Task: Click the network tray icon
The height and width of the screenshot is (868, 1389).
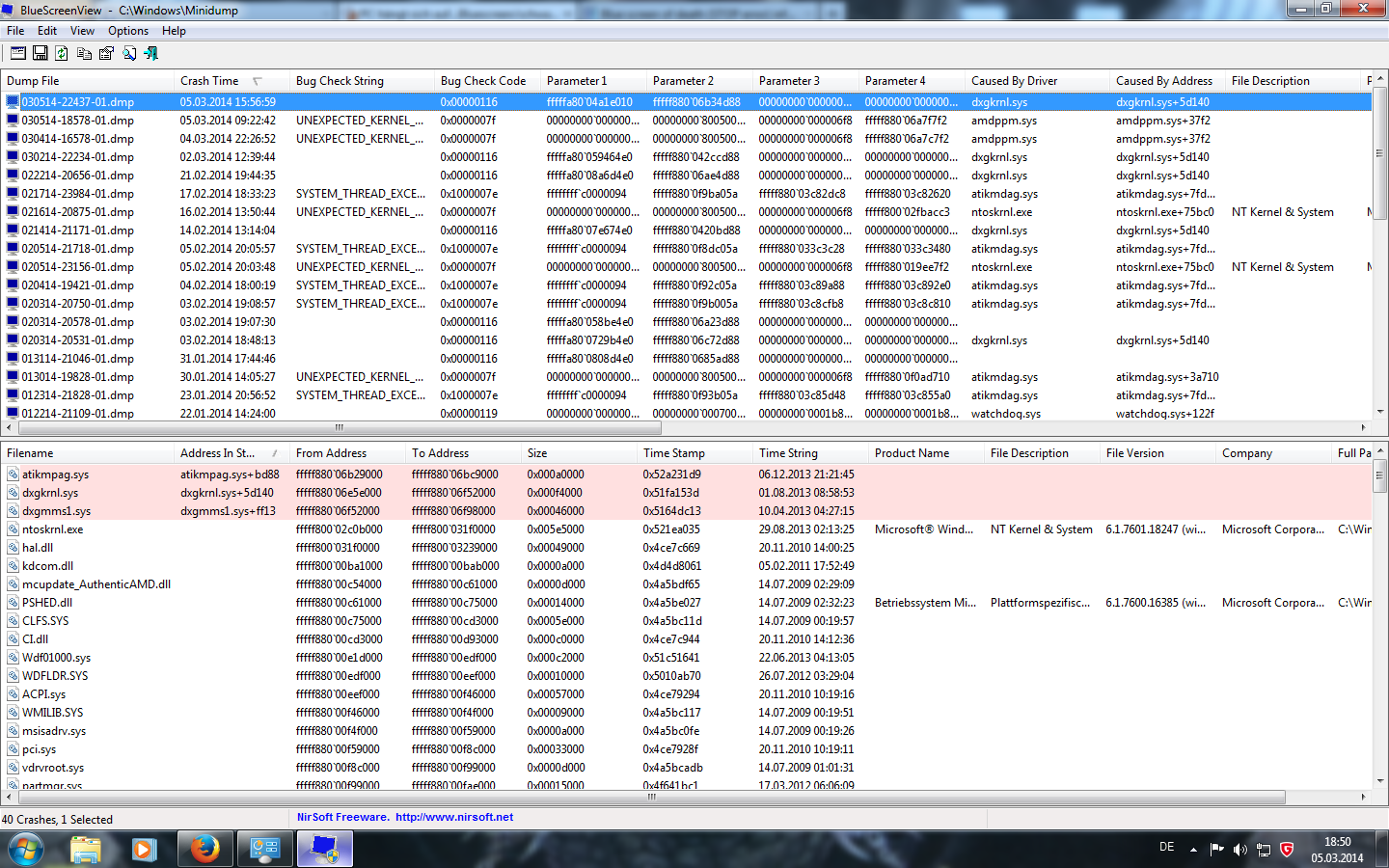Action: pos(1264,850)
